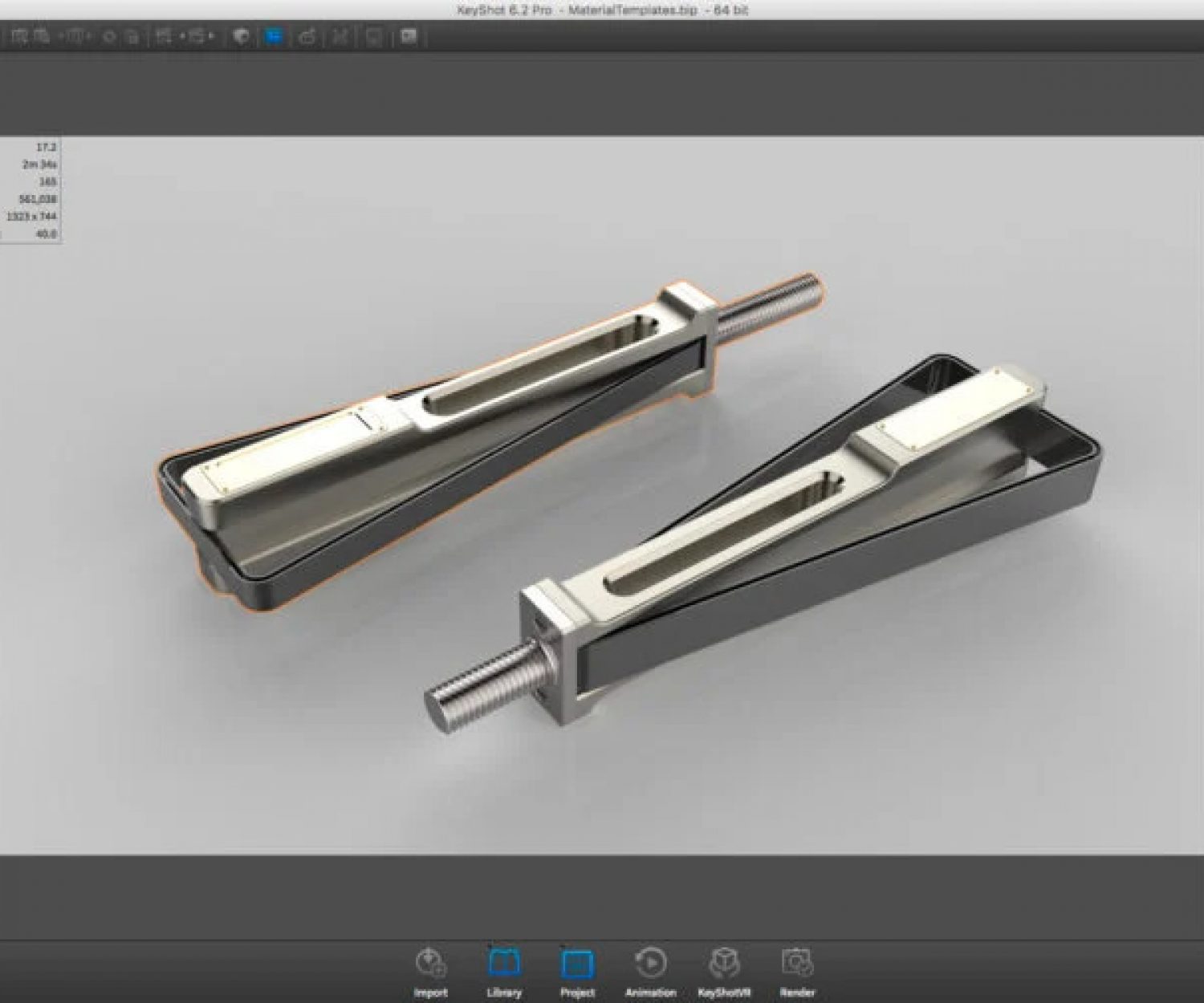
Task: Expand the arrow right of third ribbon icon
Action: click(x=90, y=37)
